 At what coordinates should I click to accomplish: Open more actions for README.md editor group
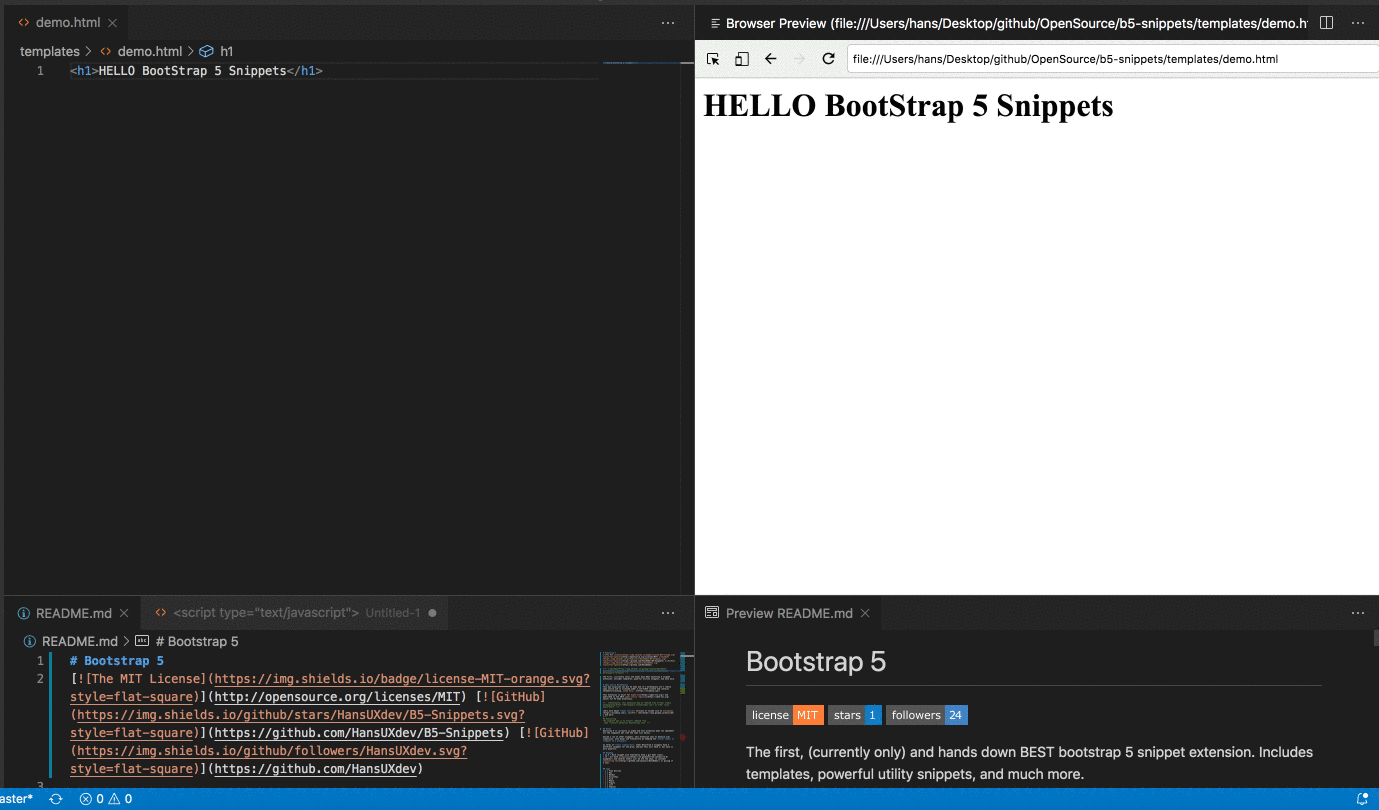click(x=668, y=613)
